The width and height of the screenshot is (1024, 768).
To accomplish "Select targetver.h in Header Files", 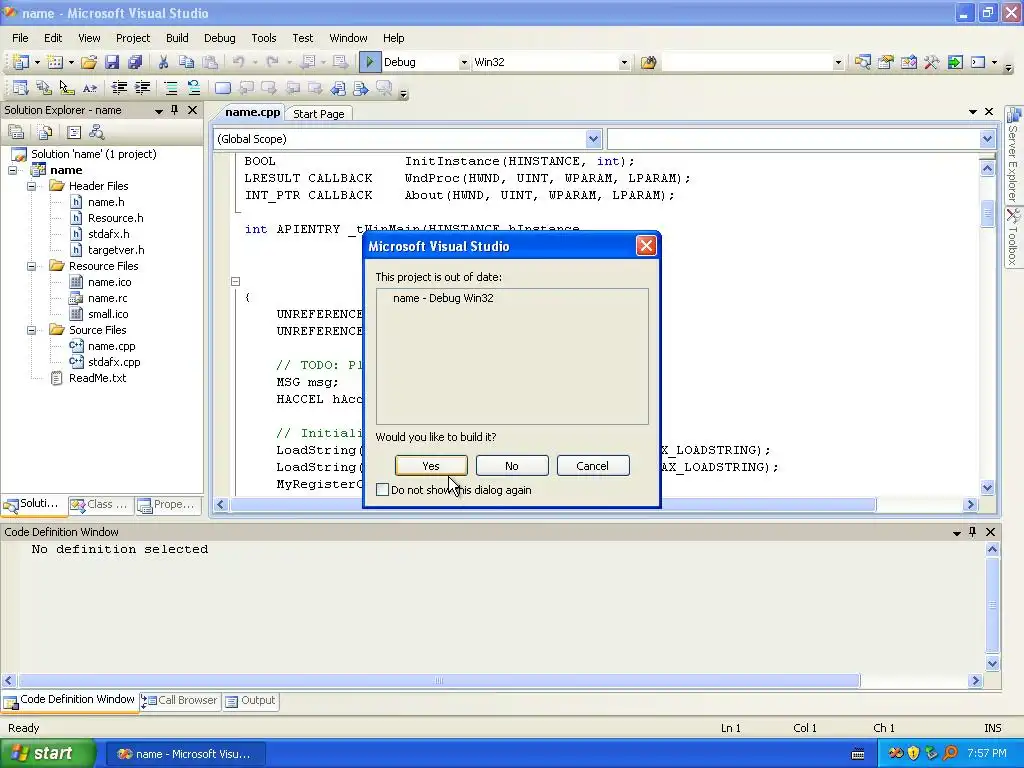I will tap(116, 250).
